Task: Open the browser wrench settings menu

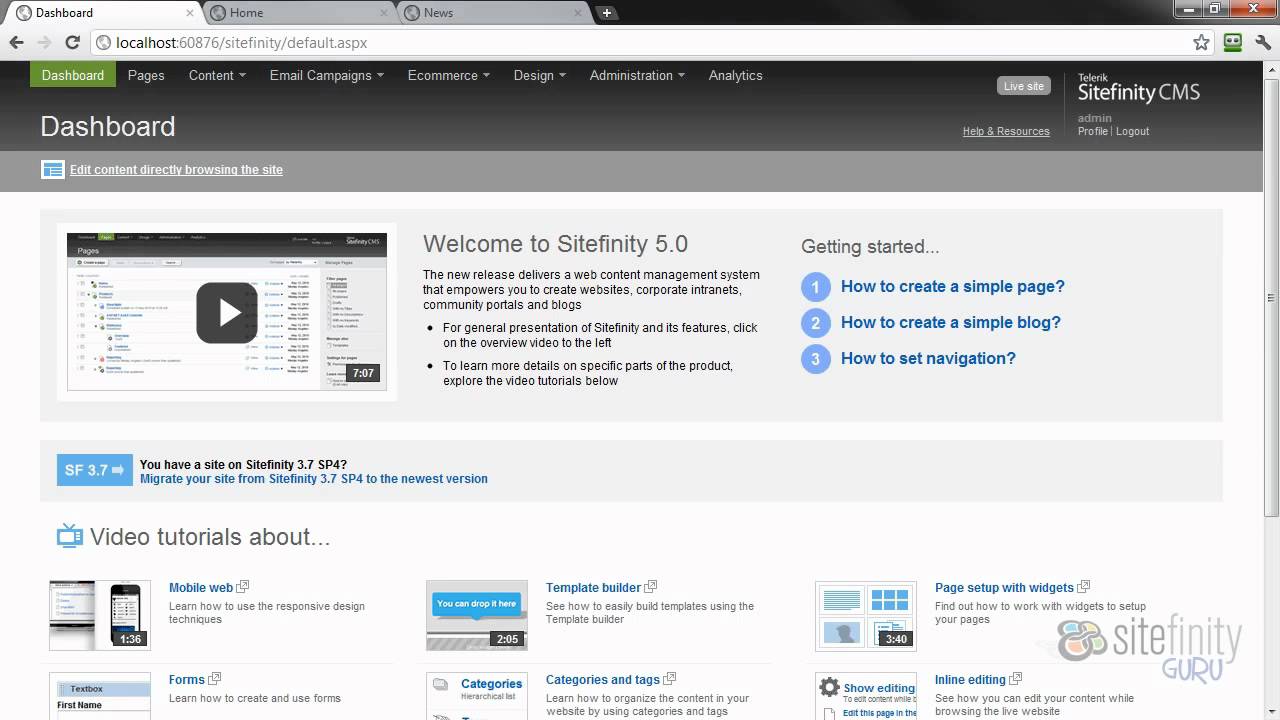Action: [1262, 43]
